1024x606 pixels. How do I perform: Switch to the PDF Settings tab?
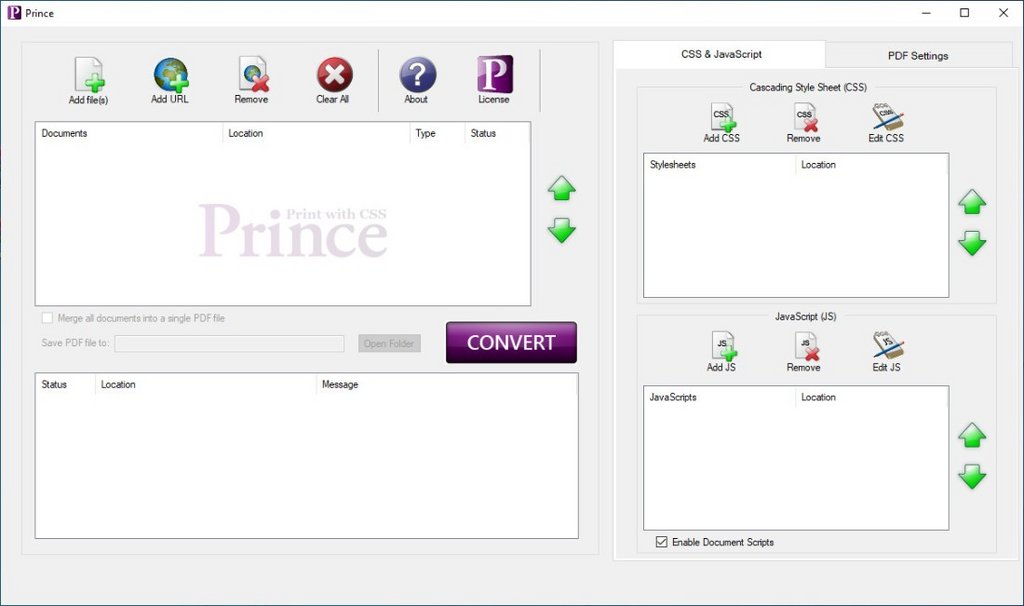(x=918, y=56)
